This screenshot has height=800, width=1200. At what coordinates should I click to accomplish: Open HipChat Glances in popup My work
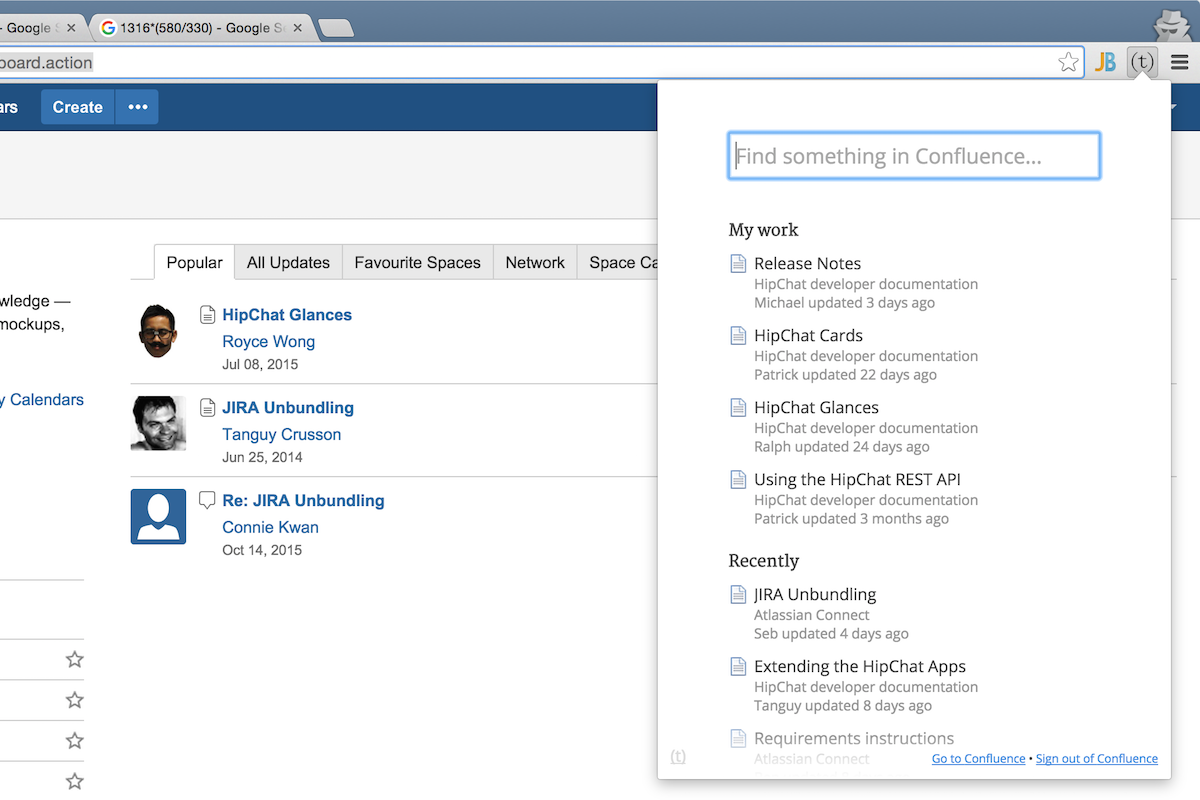[x=816, y=408]
